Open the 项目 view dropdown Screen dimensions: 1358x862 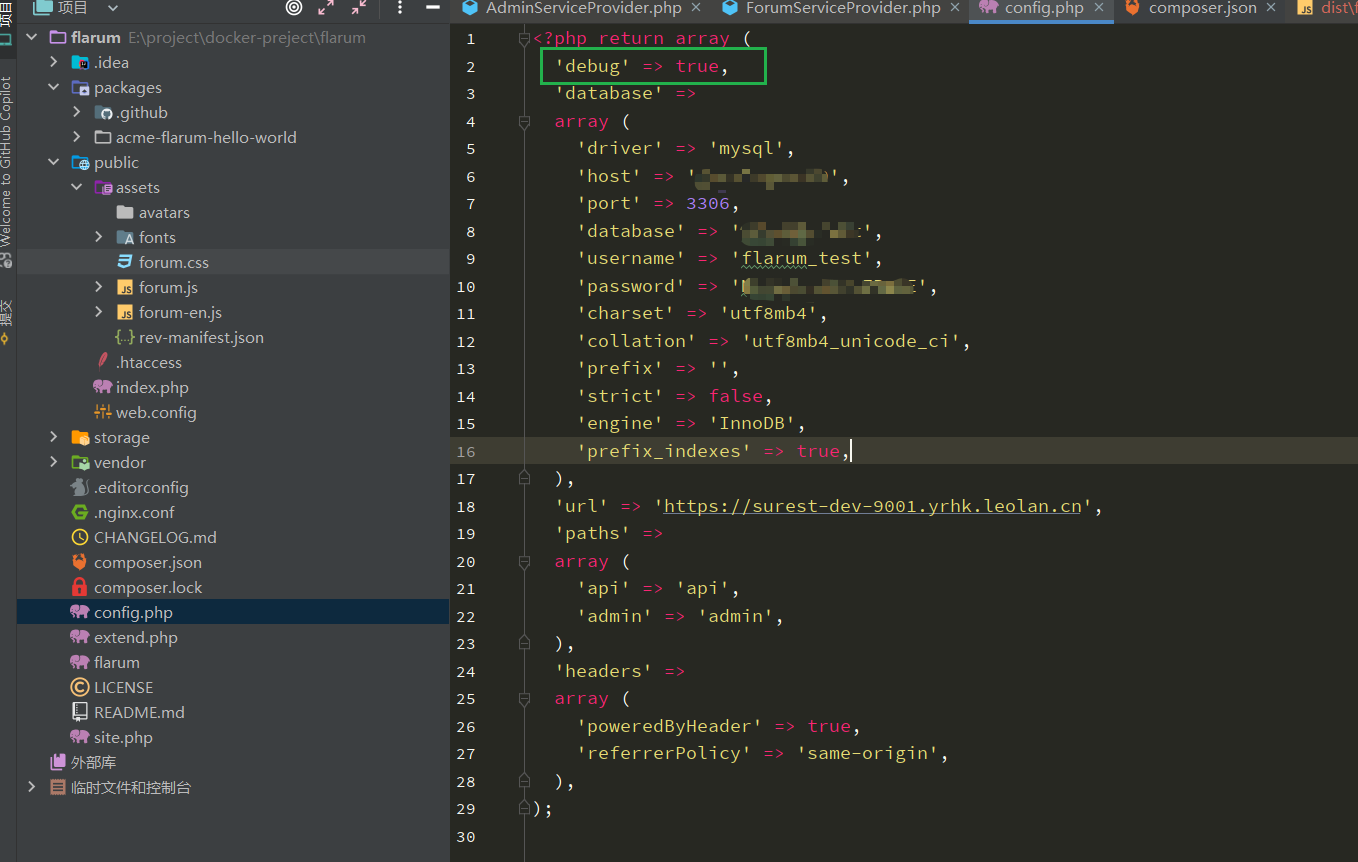point(113,8)
